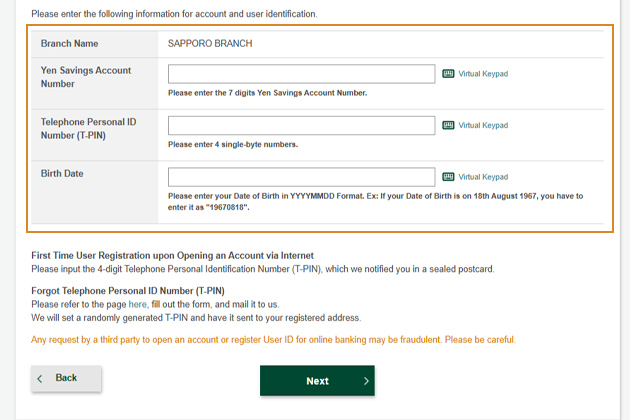
Task: Open Virtual Keypad link for T-PIN
Action: tap(483, 125)
